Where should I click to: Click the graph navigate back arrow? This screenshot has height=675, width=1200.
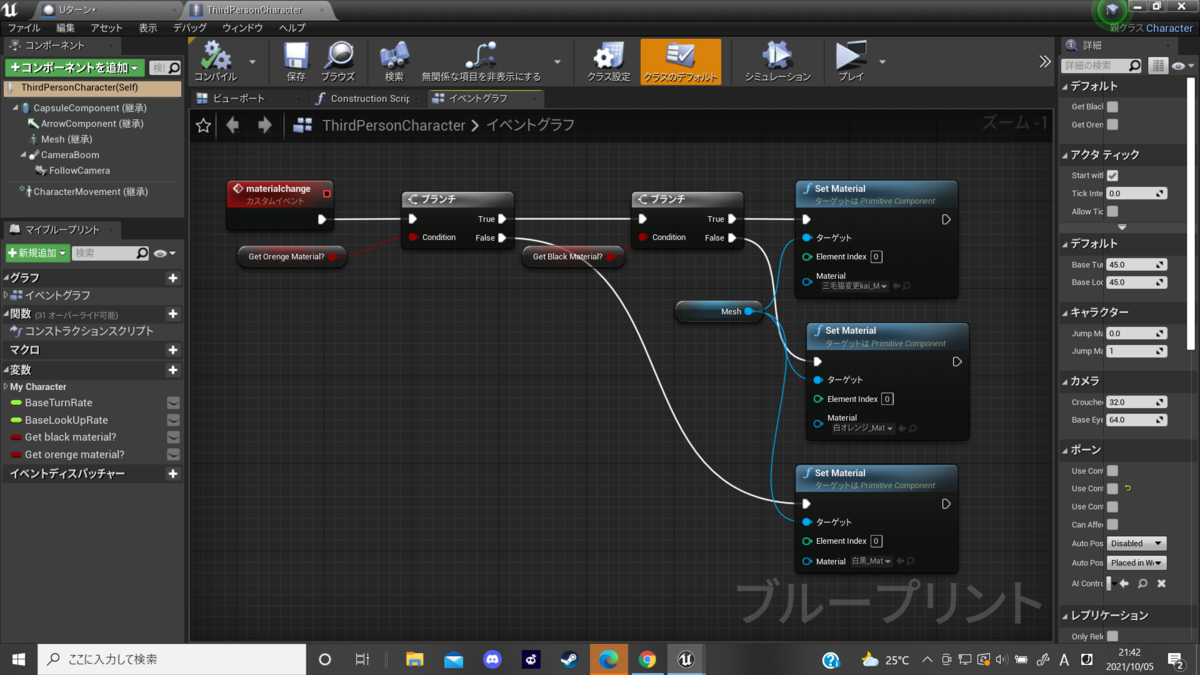pos(233,125)
